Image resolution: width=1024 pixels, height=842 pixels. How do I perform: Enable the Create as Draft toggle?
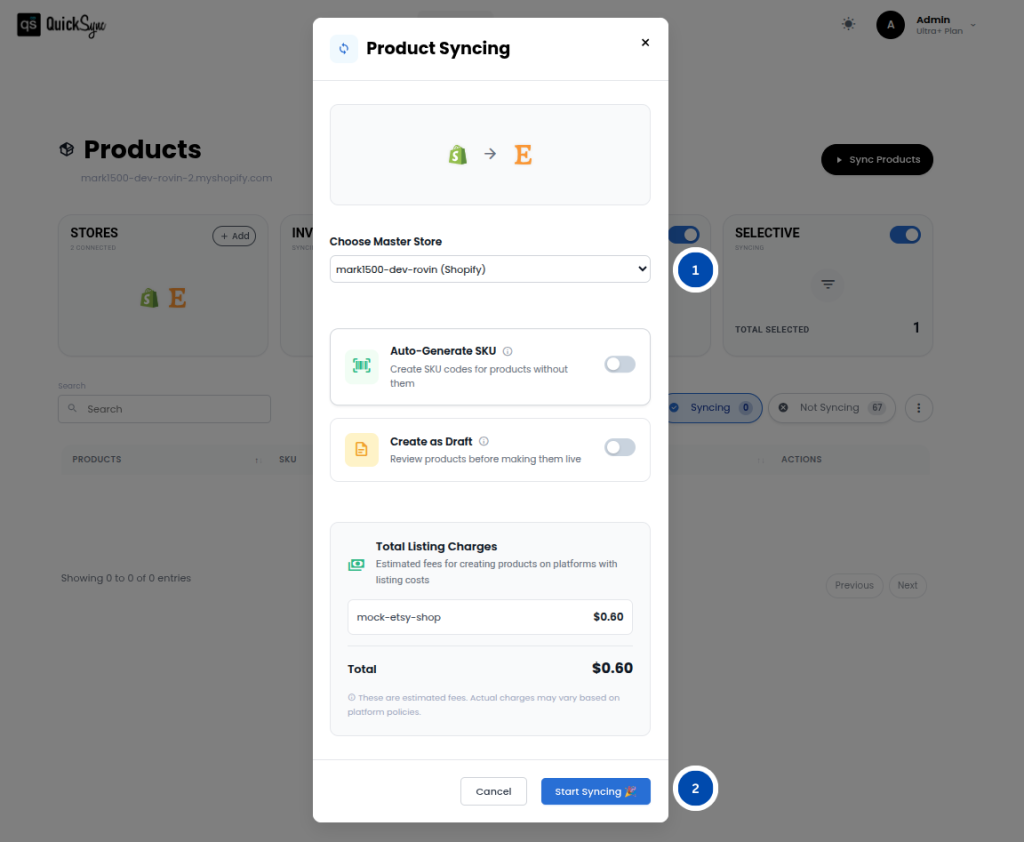coord(619,449)
